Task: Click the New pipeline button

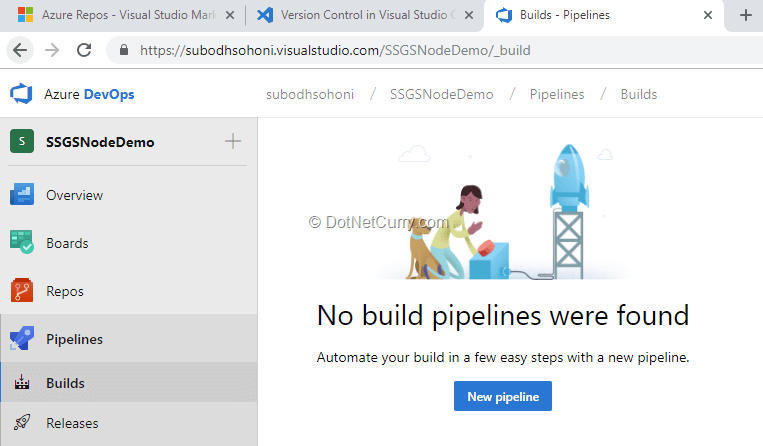Action: (x=503, y=396)
